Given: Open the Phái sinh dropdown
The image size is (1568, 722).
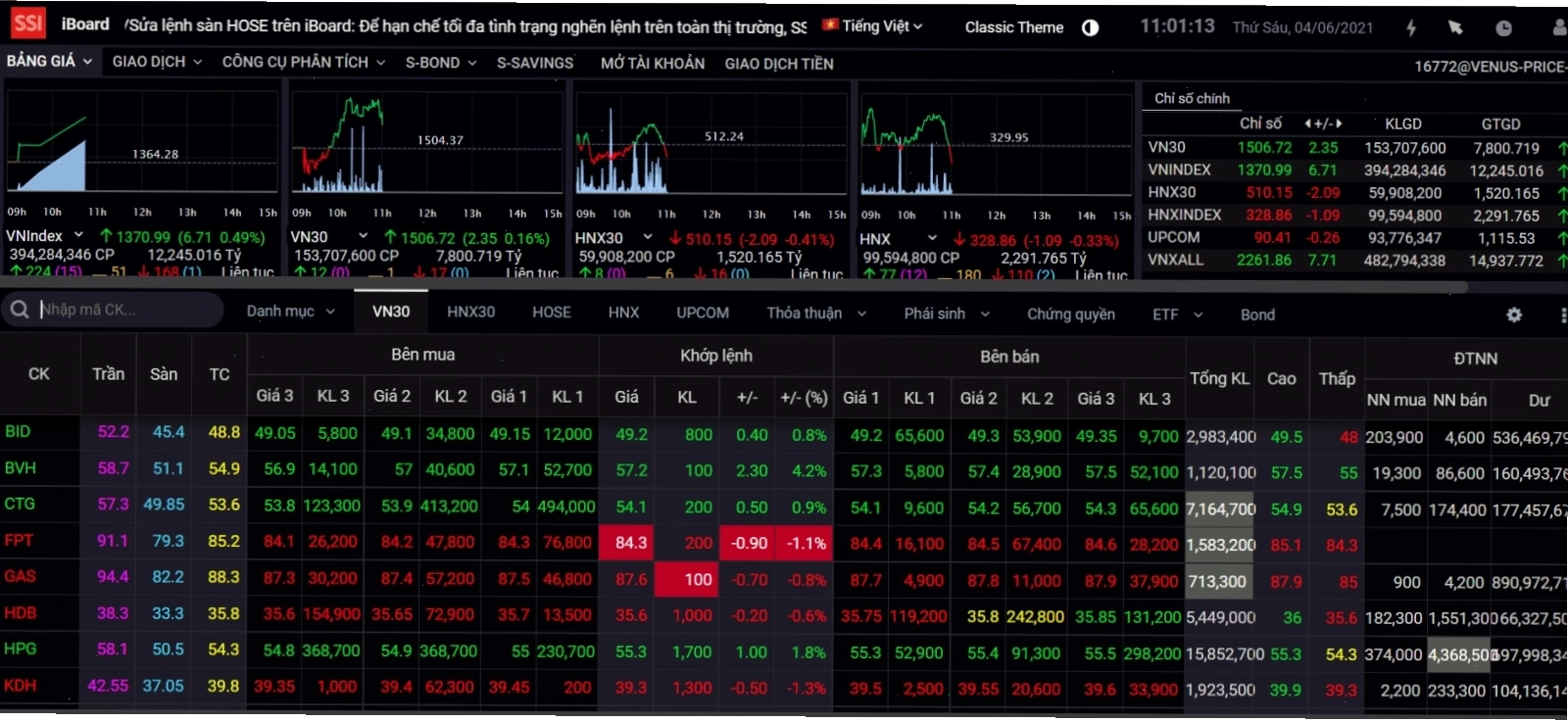Looking at the screenshot, I should 947,313.
